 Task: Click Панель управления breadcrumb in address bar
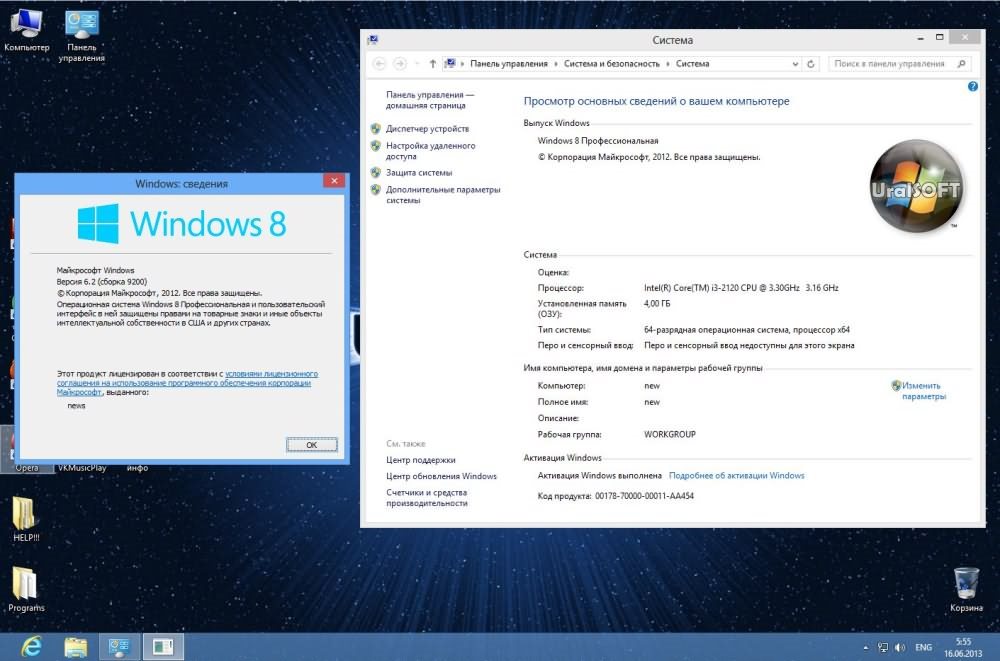click(509, 64)
